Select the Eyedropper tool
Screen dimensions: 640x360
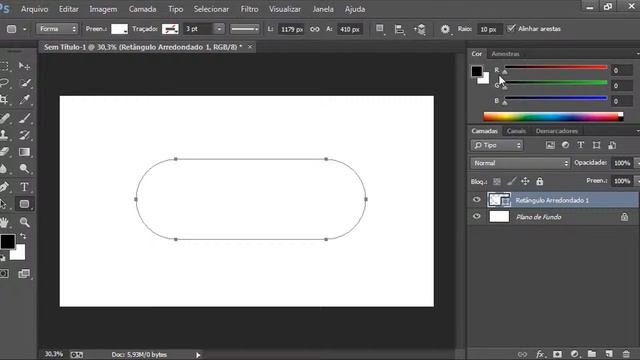pyautogui.click(x=24, y=100)
